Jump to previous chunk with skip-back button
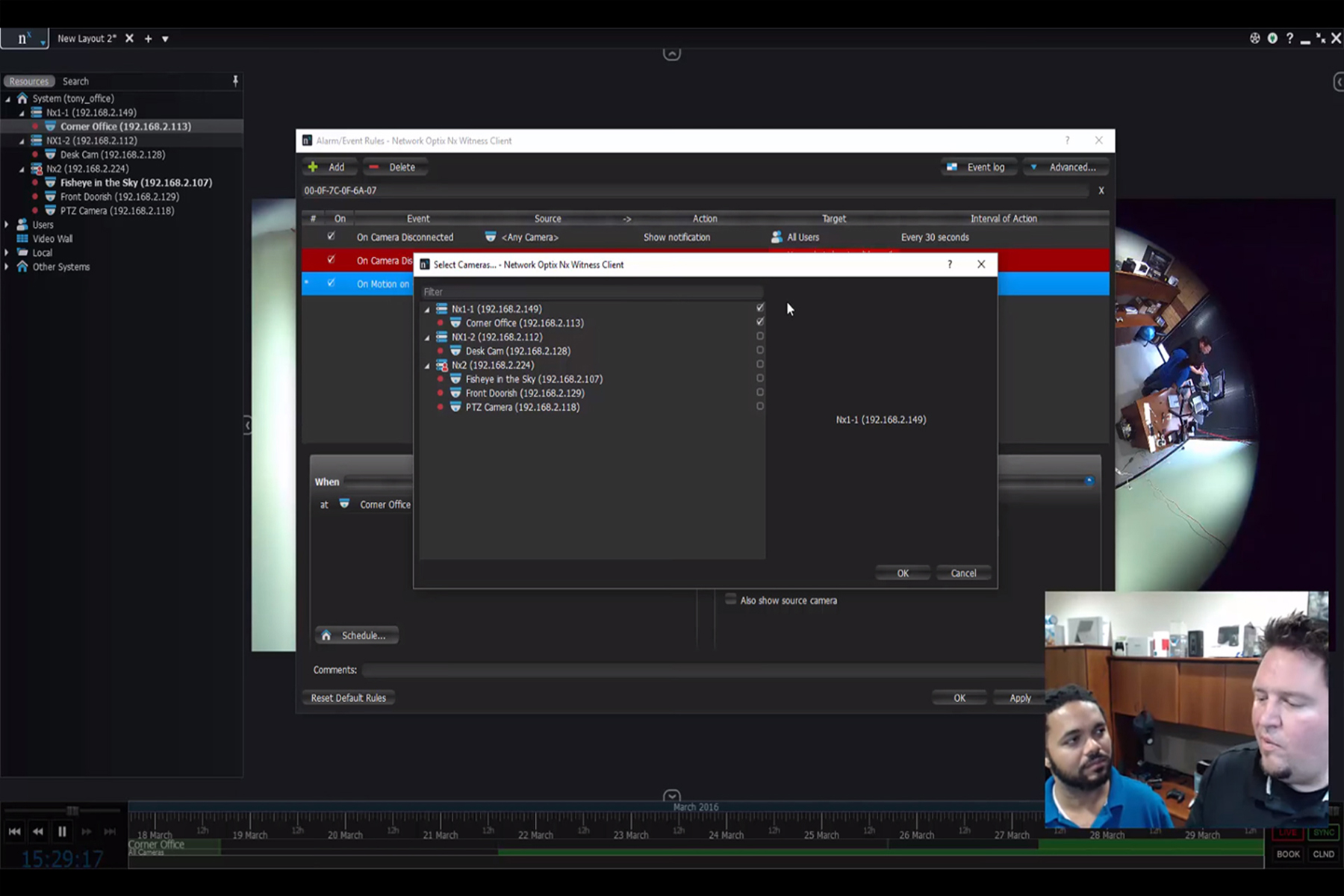Image resolution: width=1344 pixels, height=896 pixels. (14, 831)
